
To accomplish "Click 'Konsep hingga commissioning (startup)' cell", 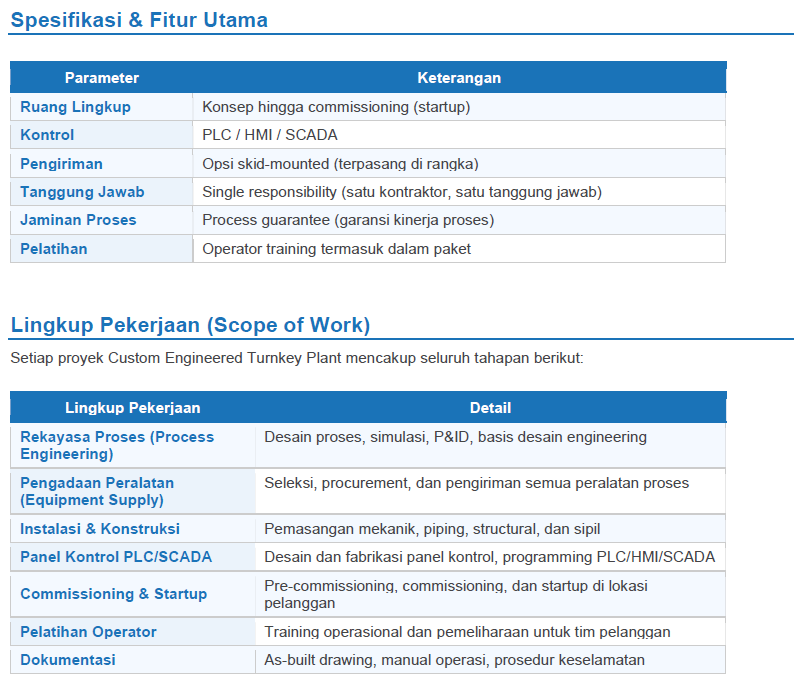I will [459, 107].
